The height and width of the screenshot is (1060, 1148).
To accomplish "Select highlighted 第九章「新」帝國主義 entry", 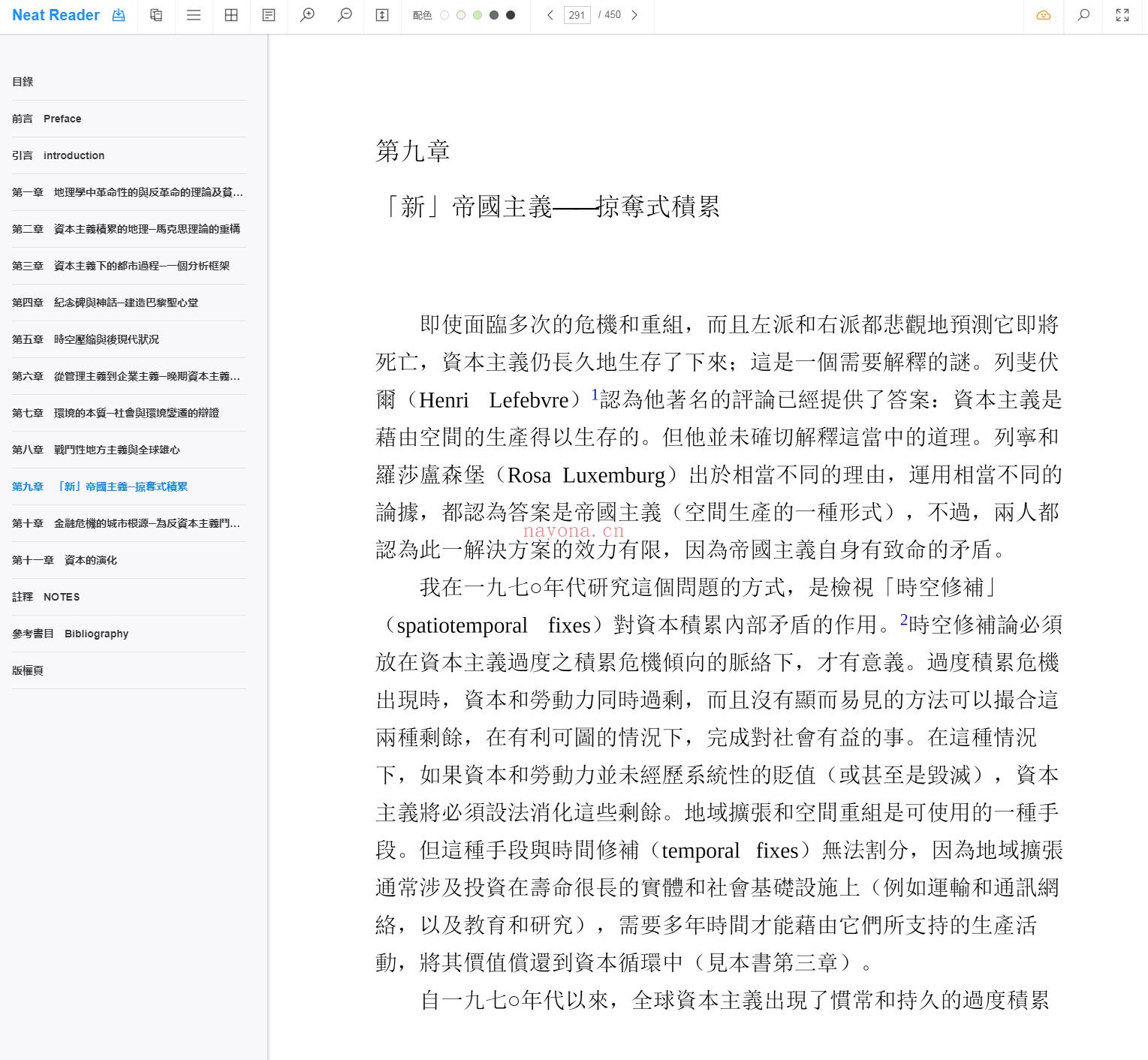I will 128,486.
